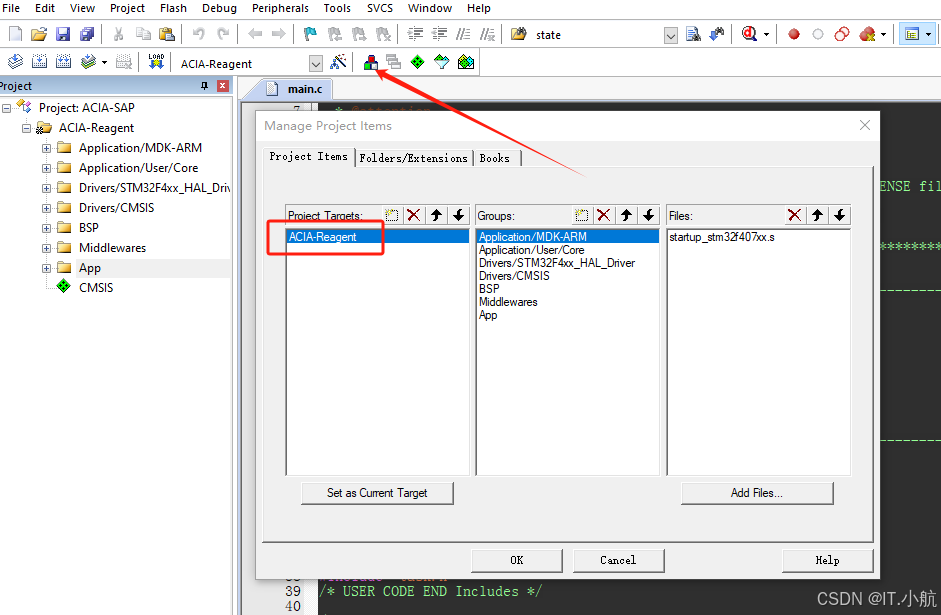Viewport: 941px width, 615px height.
Task: Toggle enable/disable breakpoint hollow circle icon
Action: point(817,34)
